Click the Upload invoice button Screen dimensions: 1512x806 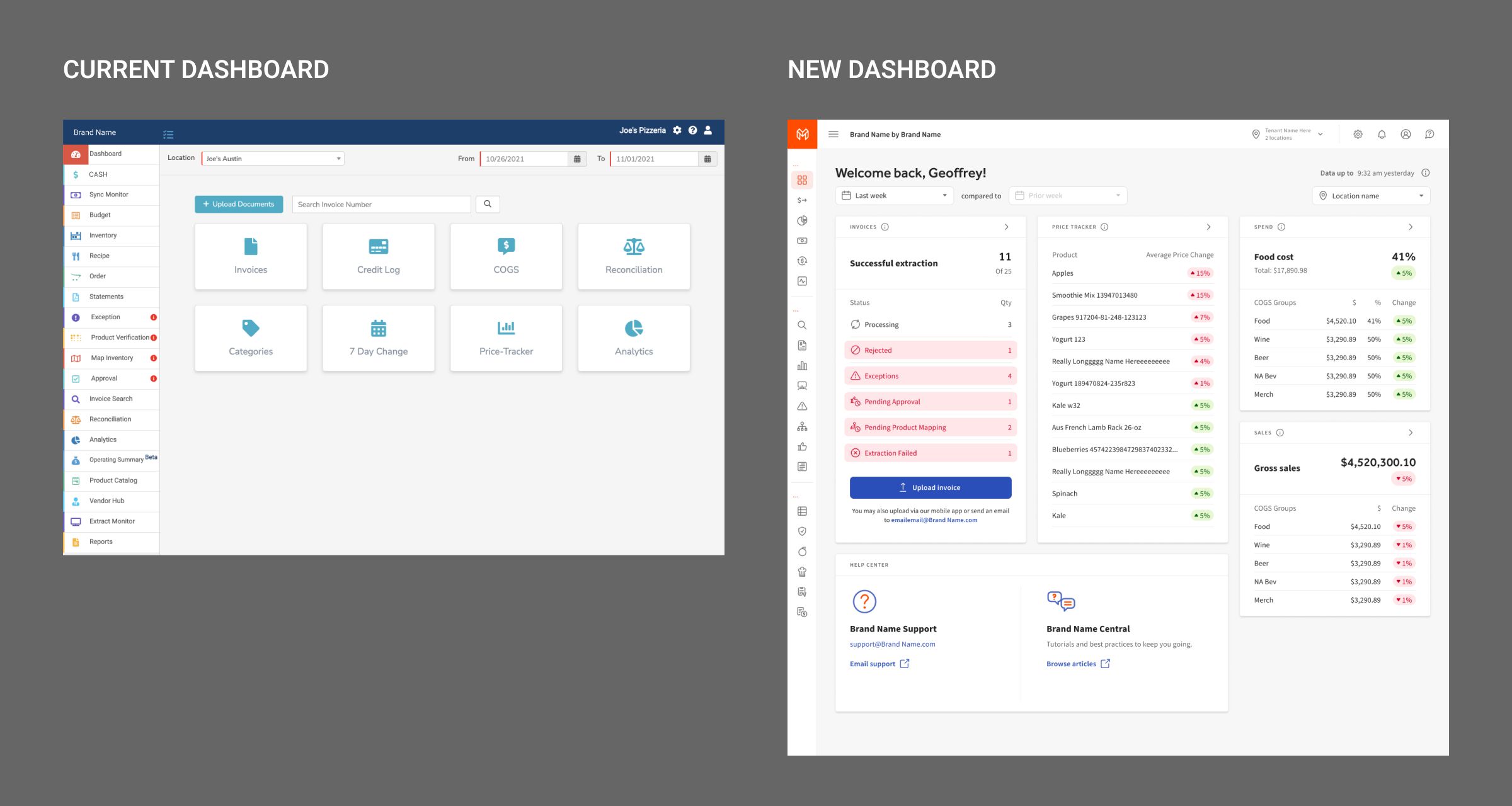click(x=930, y=487)
